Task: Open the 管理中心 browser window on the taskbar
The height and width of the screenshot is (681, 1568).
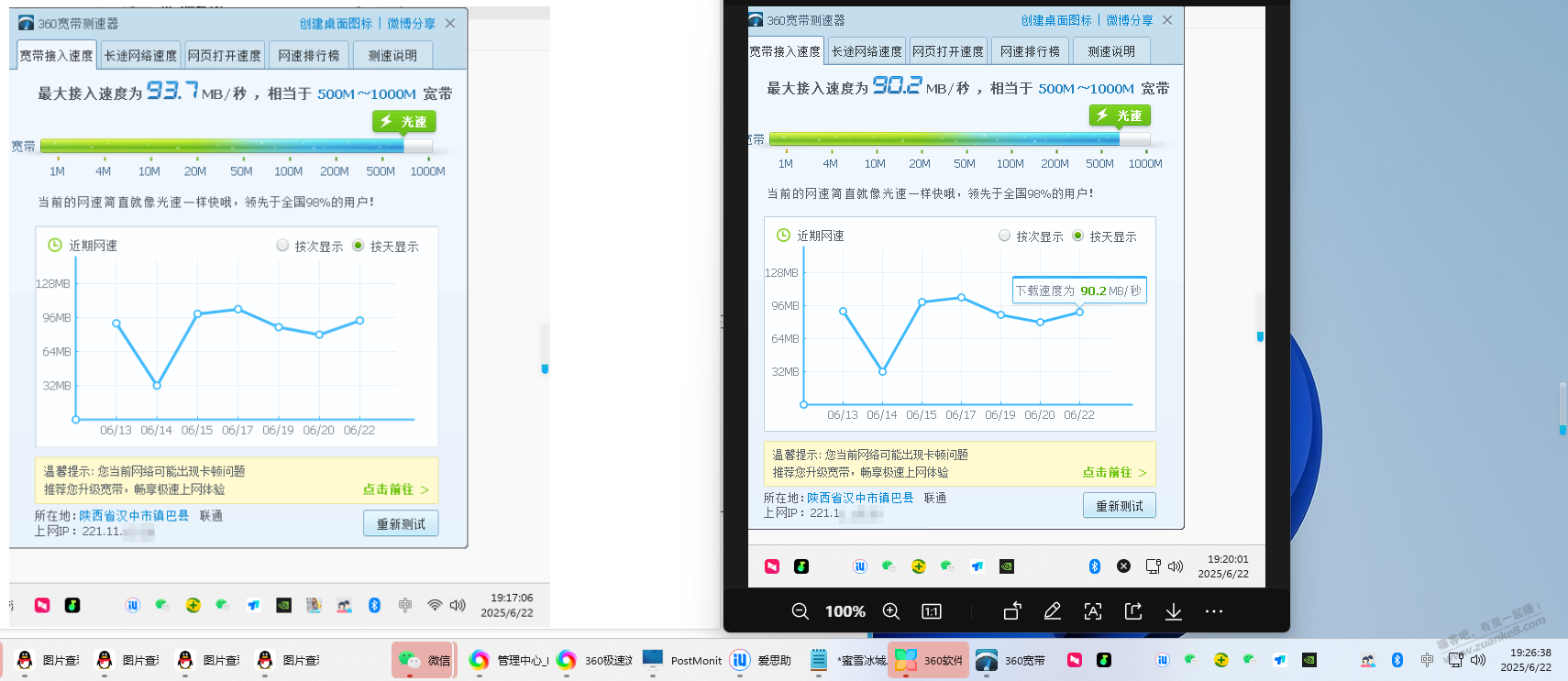Action: 508,660
